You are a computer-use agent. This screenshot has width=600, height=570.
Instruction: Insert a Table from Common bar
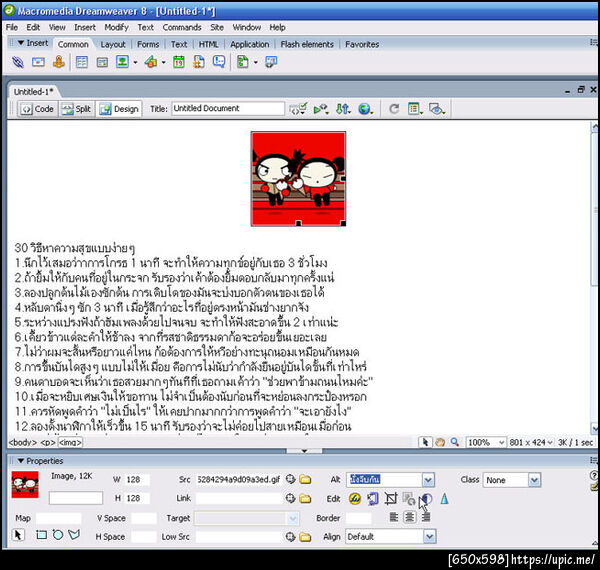click(82, 62)
